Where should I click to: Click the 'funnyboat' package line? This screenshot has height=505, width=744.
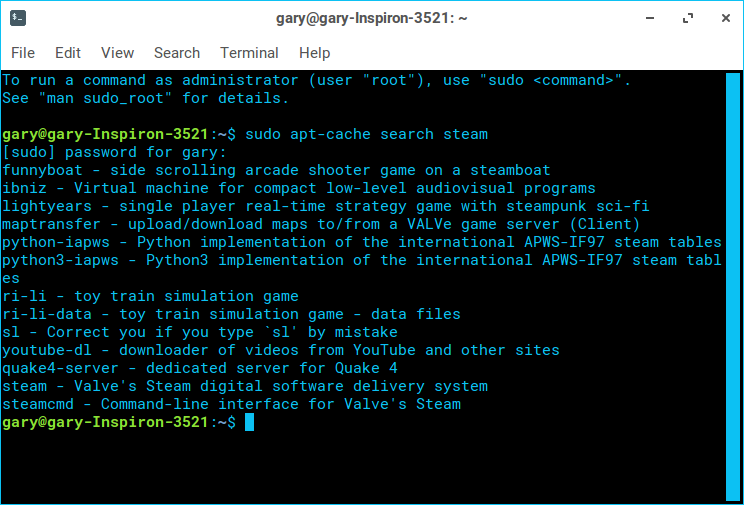[x=276, y=170]
